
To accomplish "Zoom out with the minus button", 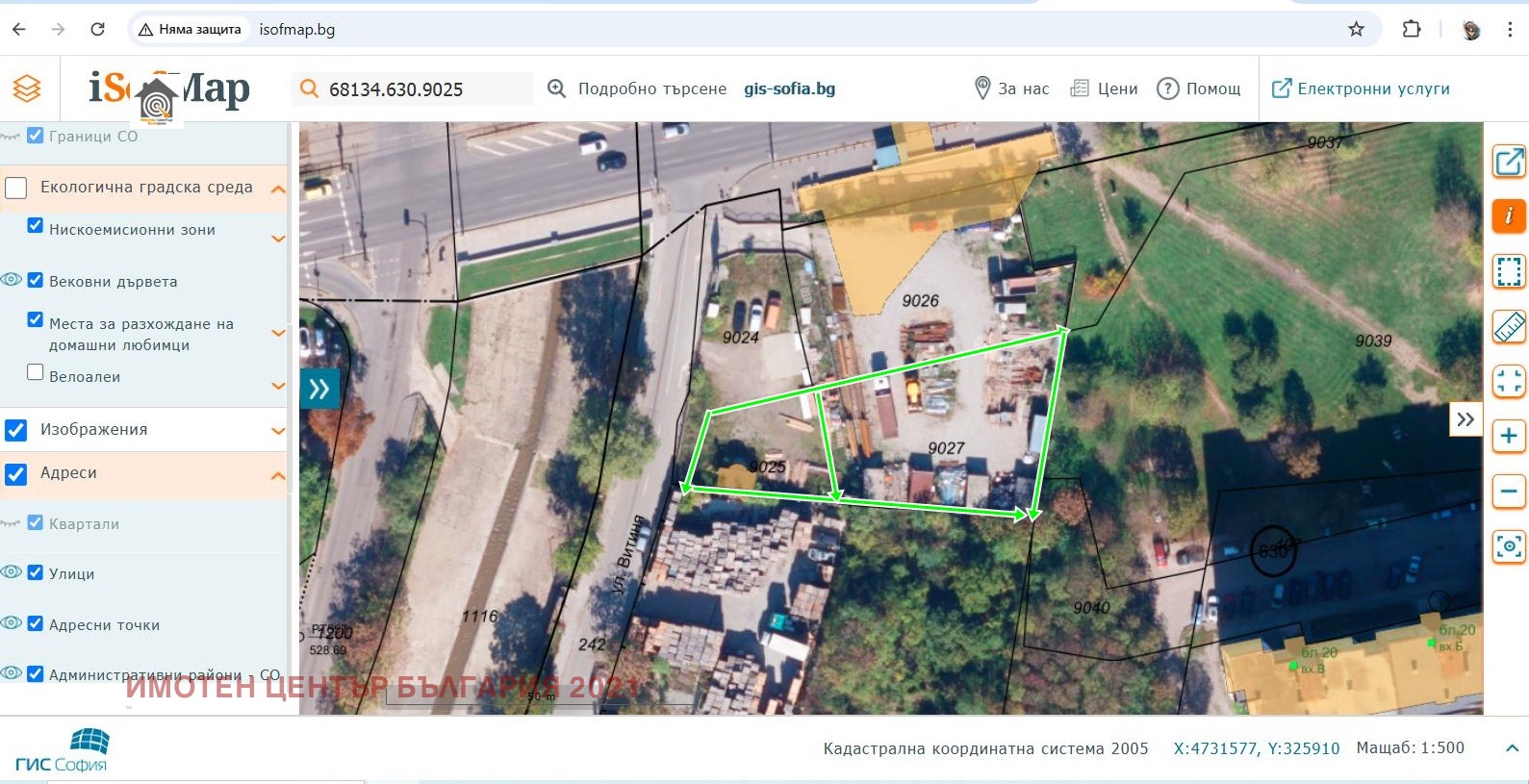I will pos(1508,492).
